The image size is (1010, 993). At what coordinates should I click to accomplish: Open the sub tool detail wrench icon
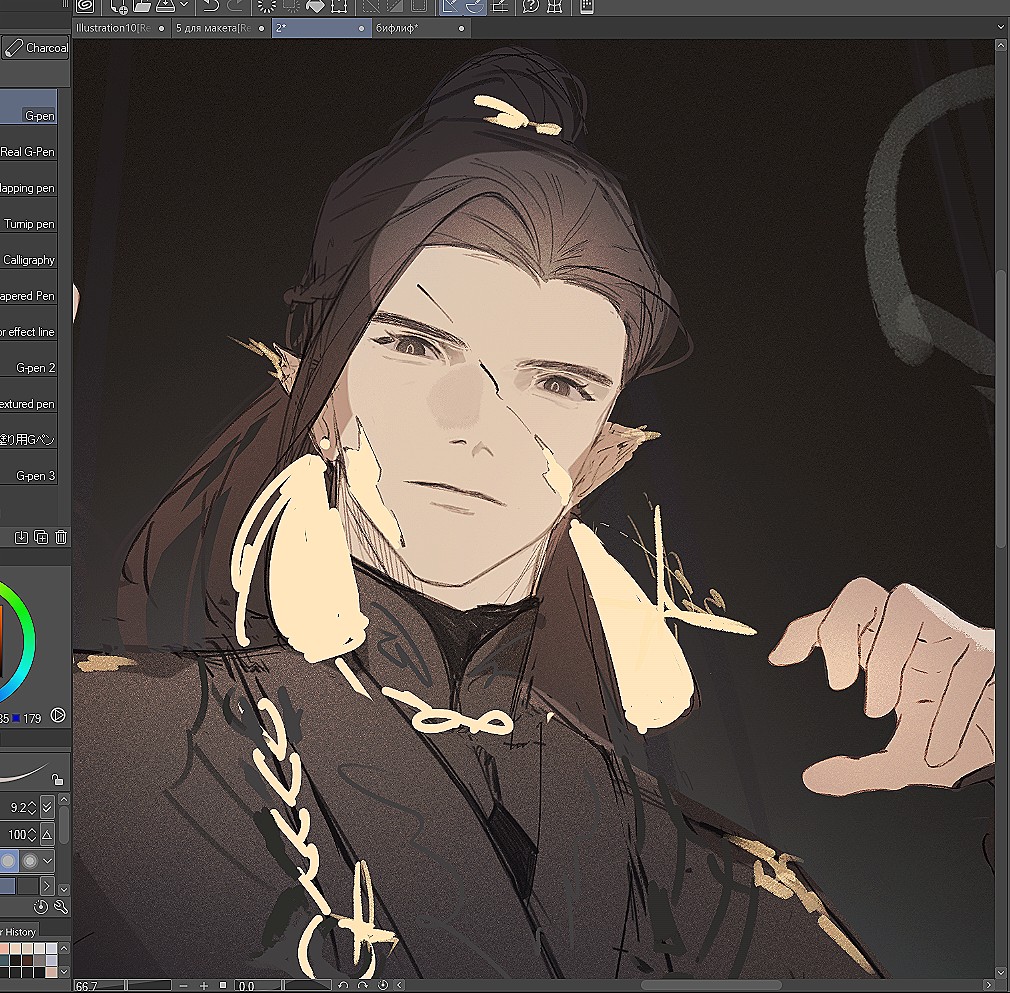pyautogui.click(x=60, y=907)
